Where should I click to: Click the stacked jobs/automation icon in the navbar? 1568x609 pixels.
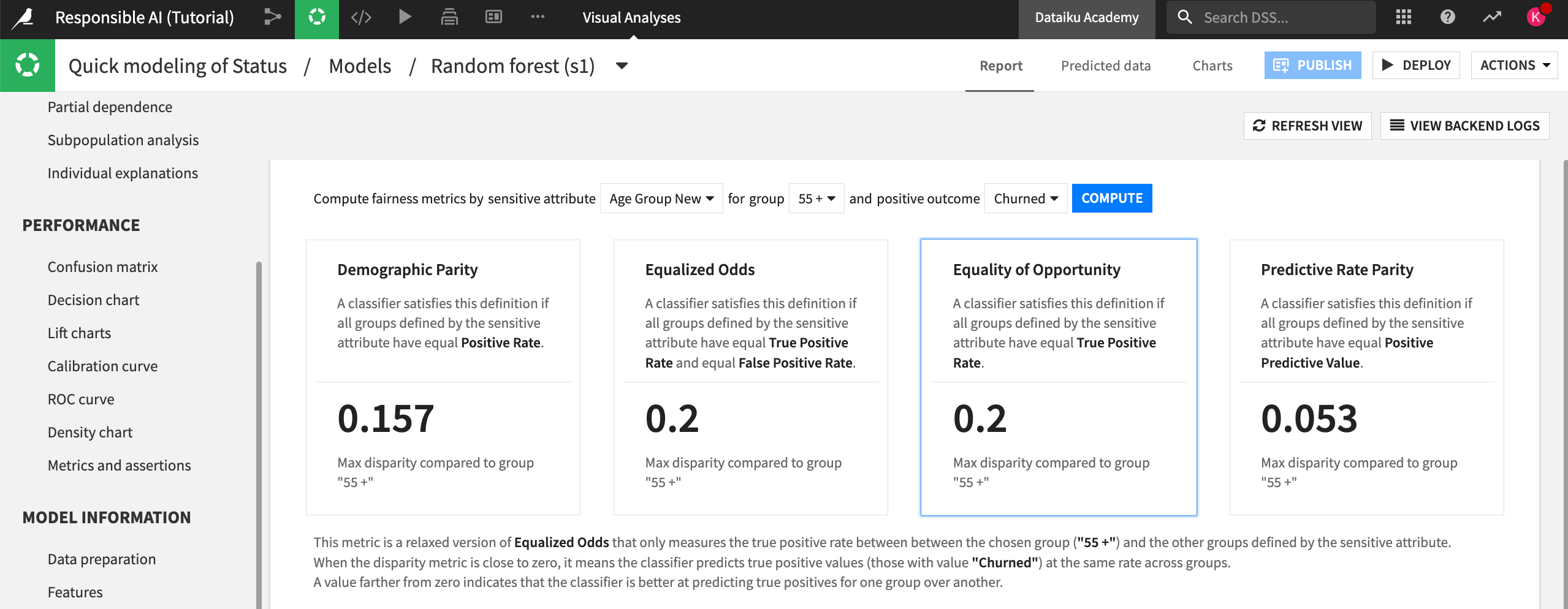click(x=449, y=17)
